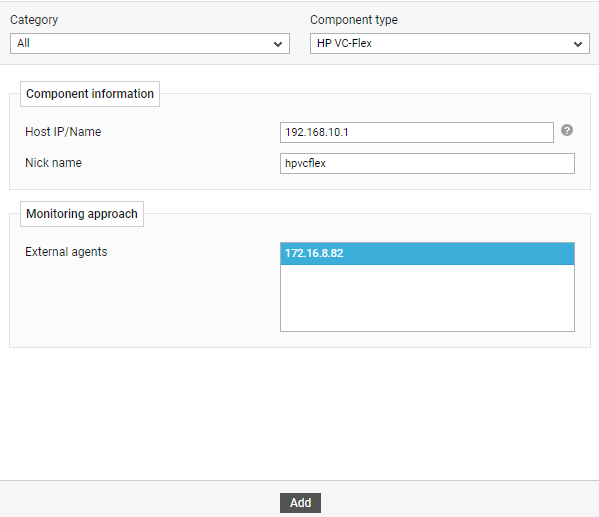Open the Component type dropdown HP VC-Flex
This screenshot has height=517, width=599.
450,44
